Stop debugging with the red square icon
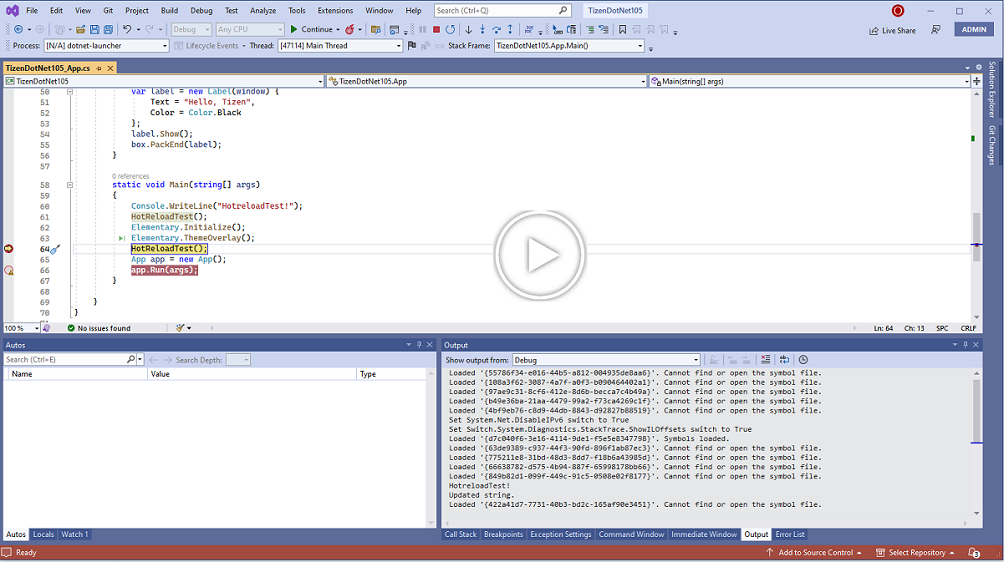1004x562 pixels. [436, 30]
